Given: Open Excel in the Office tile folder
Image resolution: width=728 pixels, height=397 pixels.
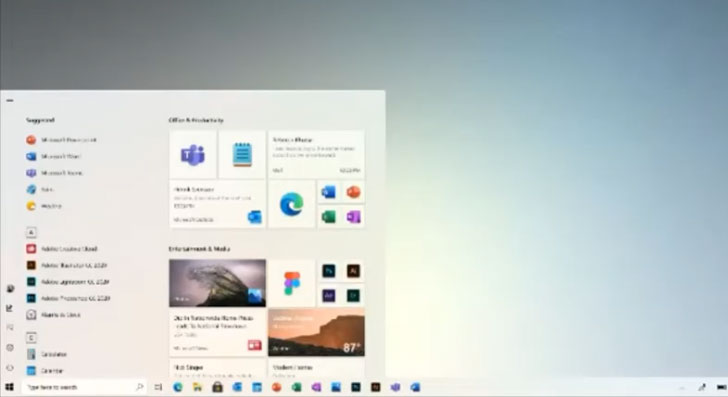Looking at the screenshot, I should coord(329,217).
